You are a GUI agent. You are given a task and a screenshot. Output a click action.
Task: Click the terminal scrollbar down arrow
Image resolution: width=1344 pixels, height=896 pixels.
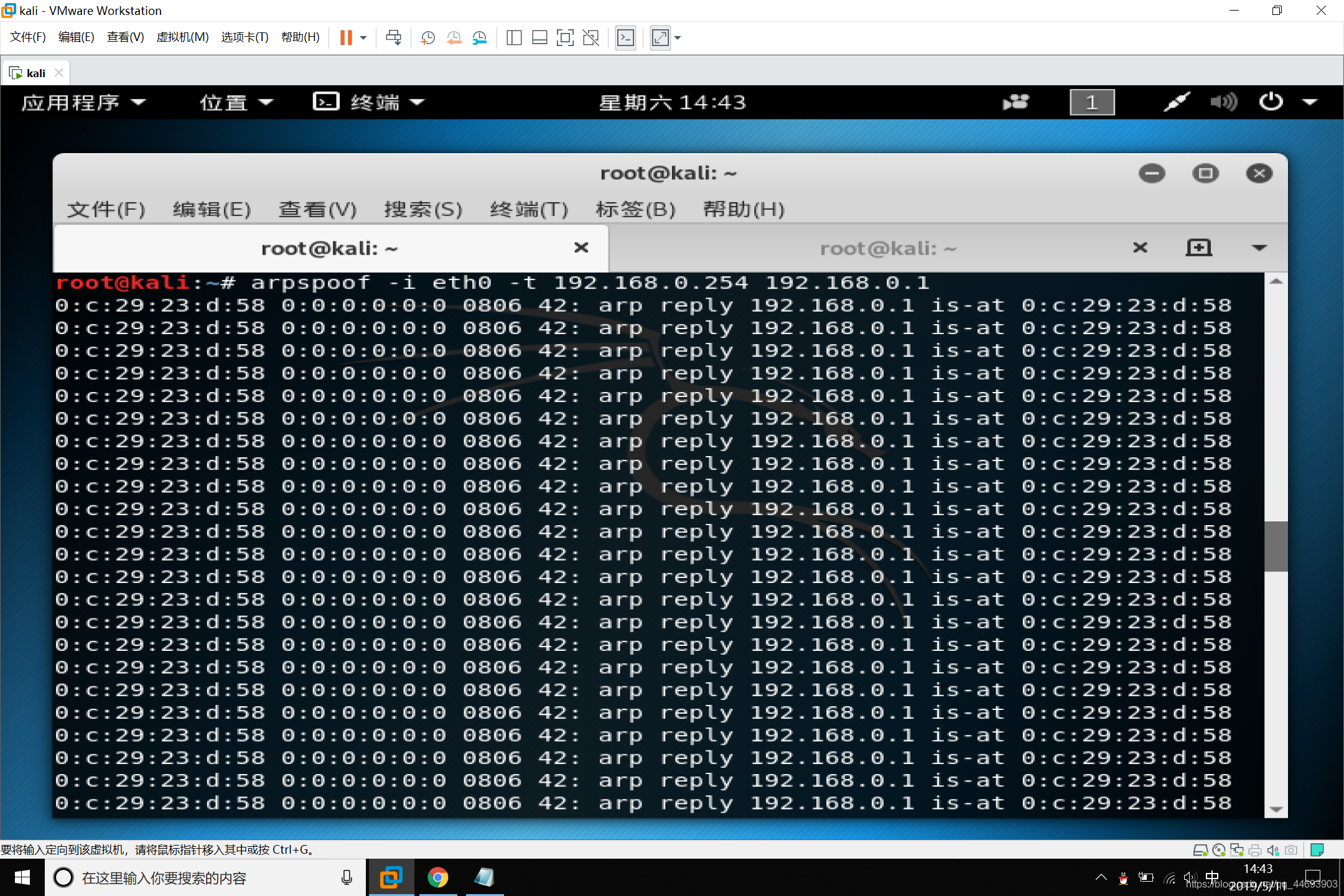pos(1276,809)
